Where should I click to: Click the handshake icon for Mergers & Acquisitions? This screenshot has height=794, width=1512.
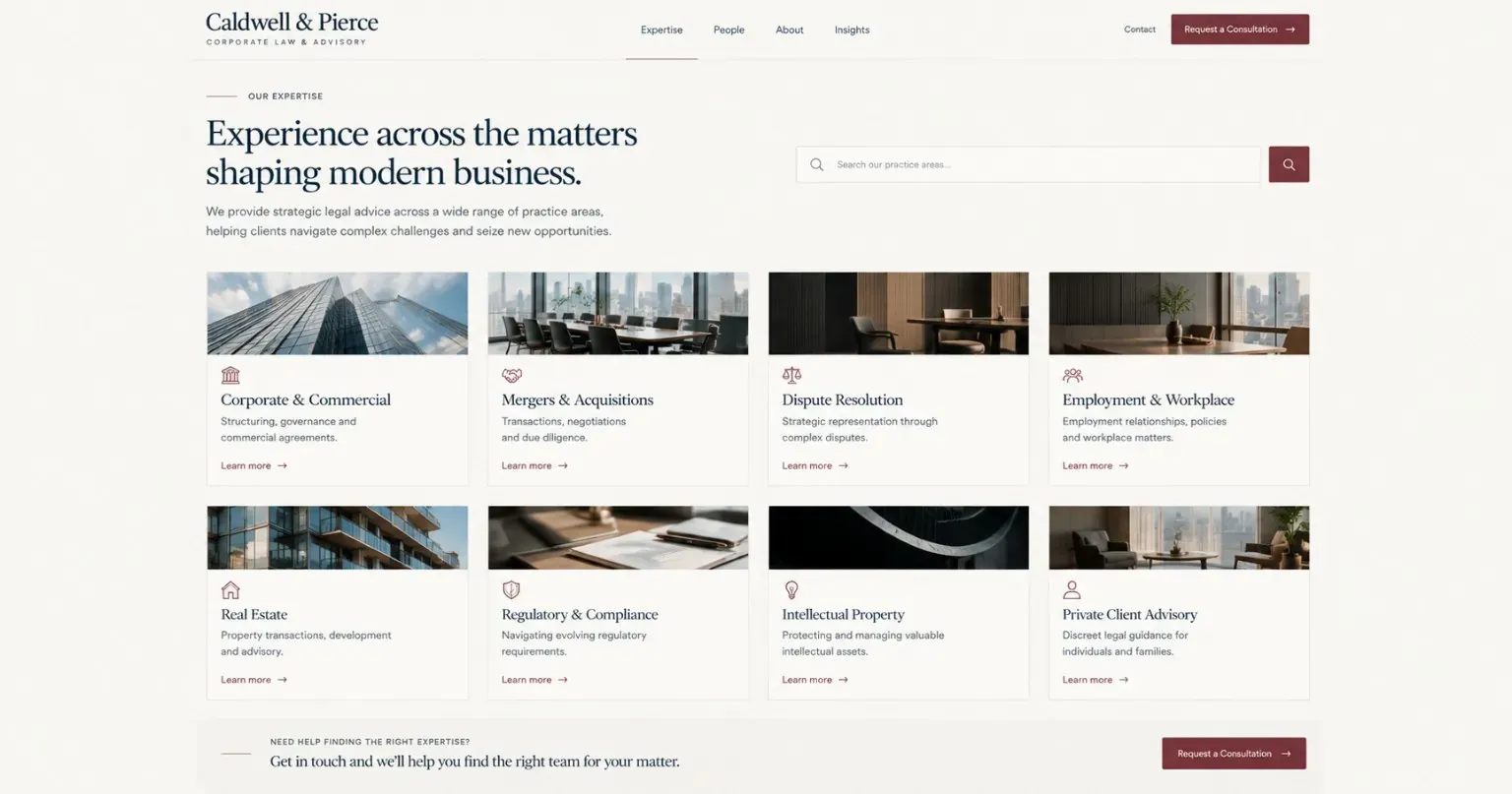click(512, 375)
